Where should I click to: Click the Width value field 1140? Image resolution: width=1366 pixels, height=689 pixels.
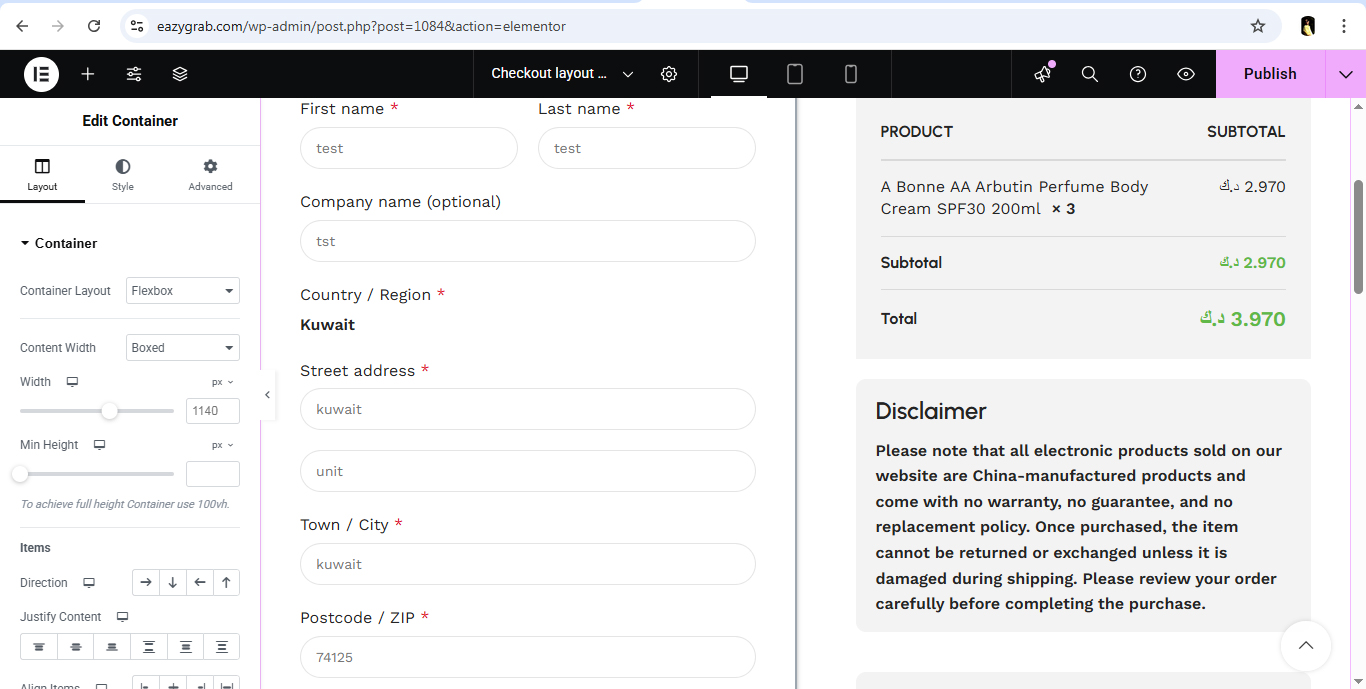(213, 411)
